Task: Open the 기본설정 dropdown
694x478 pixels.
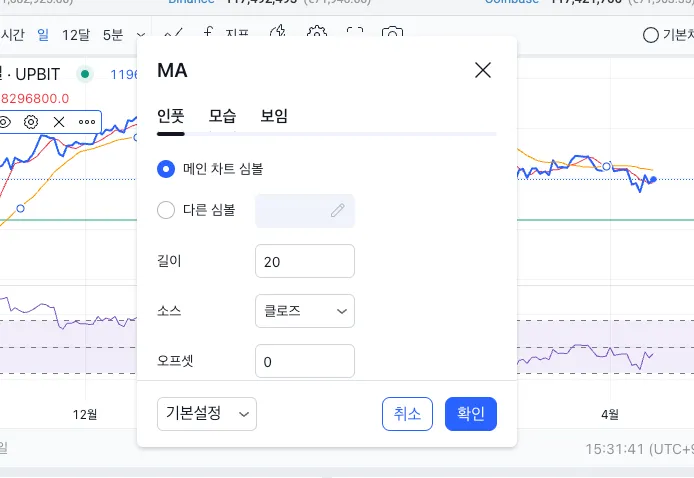Action: (207, 414)
